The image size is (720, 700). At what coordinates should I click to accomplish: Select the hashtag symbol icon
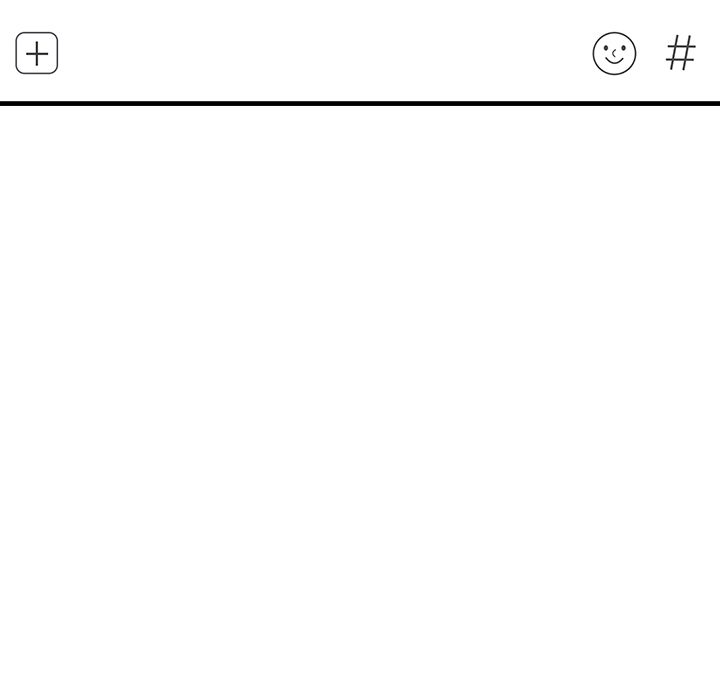[681, 53]
